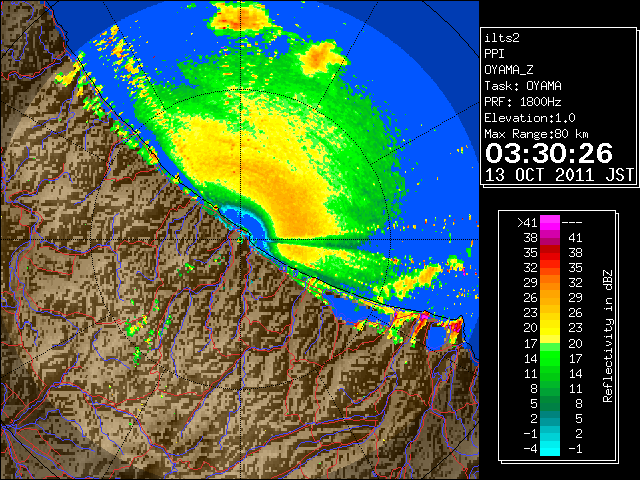Click the "41" legend value
The height and width of the screenshot is (480, 640).
tap(575, 238)
